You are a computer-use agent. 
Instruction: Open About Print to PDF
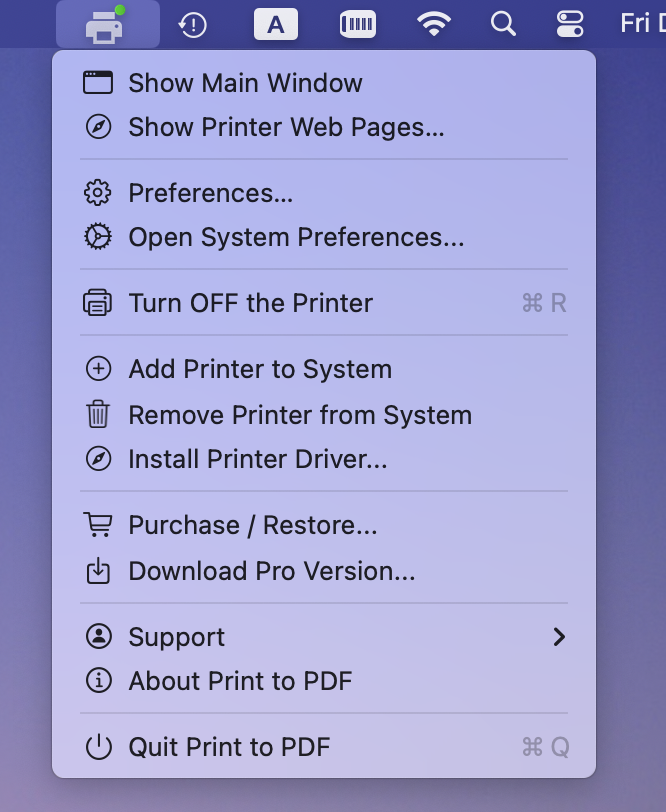coord(324,680)
